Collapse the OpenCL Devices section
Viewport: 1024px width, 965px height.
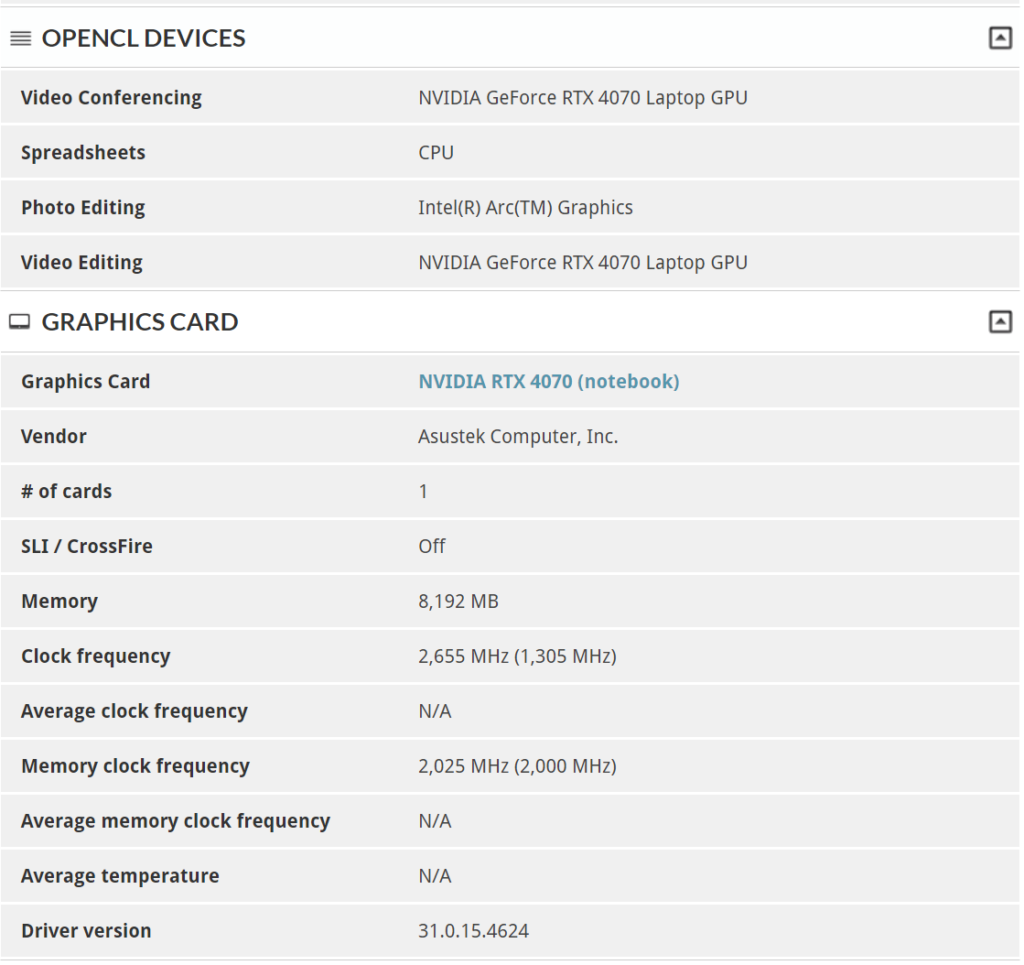(999, 39)
